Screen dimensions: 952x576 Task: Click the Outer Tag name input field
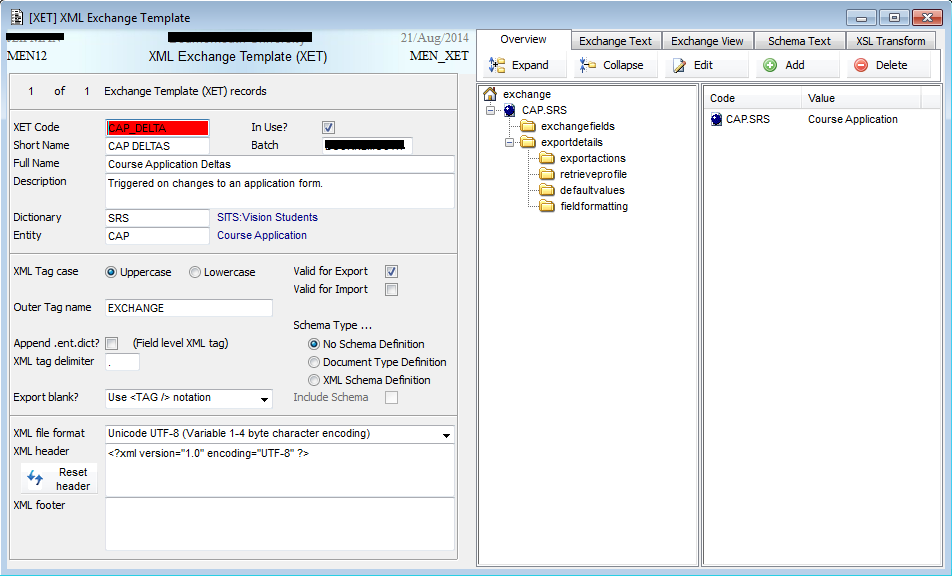pos(188,308)
